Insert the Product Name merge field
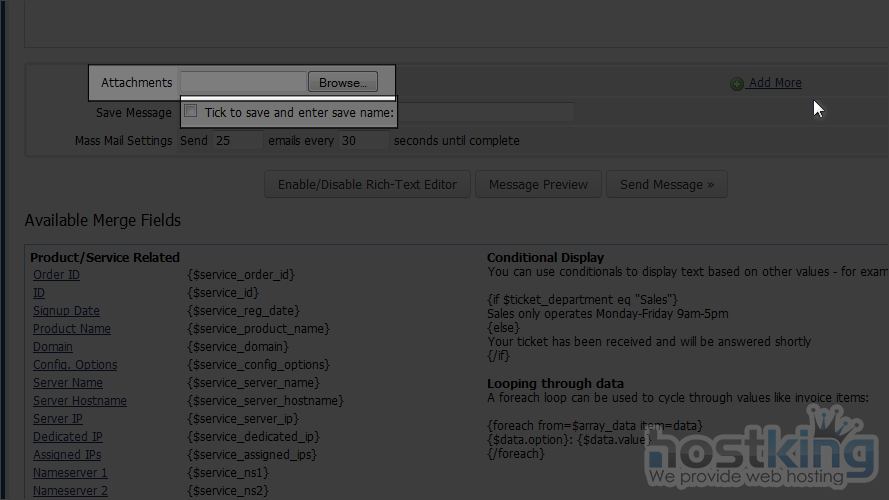 (71, 329)
